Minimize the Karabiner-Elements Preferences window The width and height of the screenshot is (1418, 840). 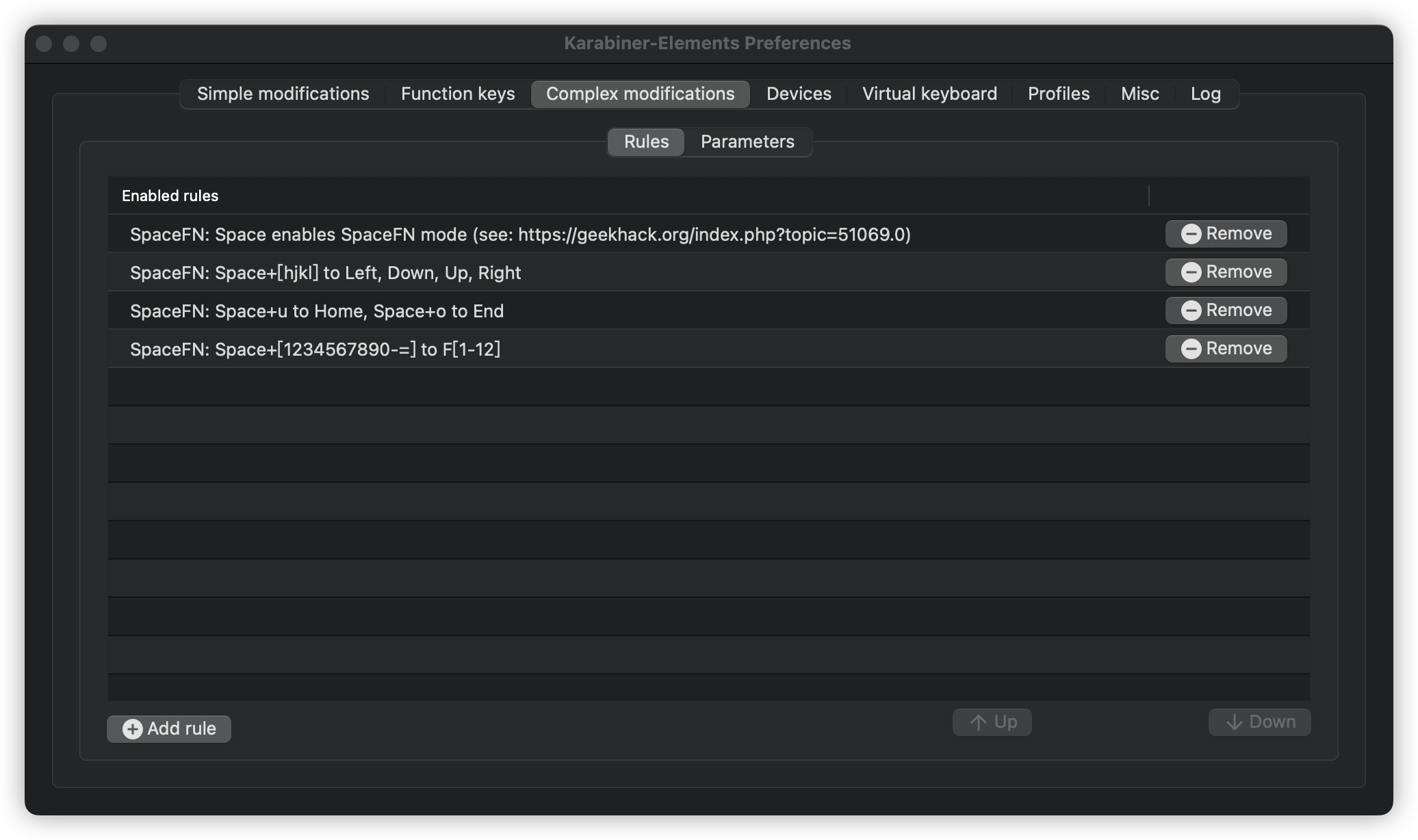[x=71, y=44]
